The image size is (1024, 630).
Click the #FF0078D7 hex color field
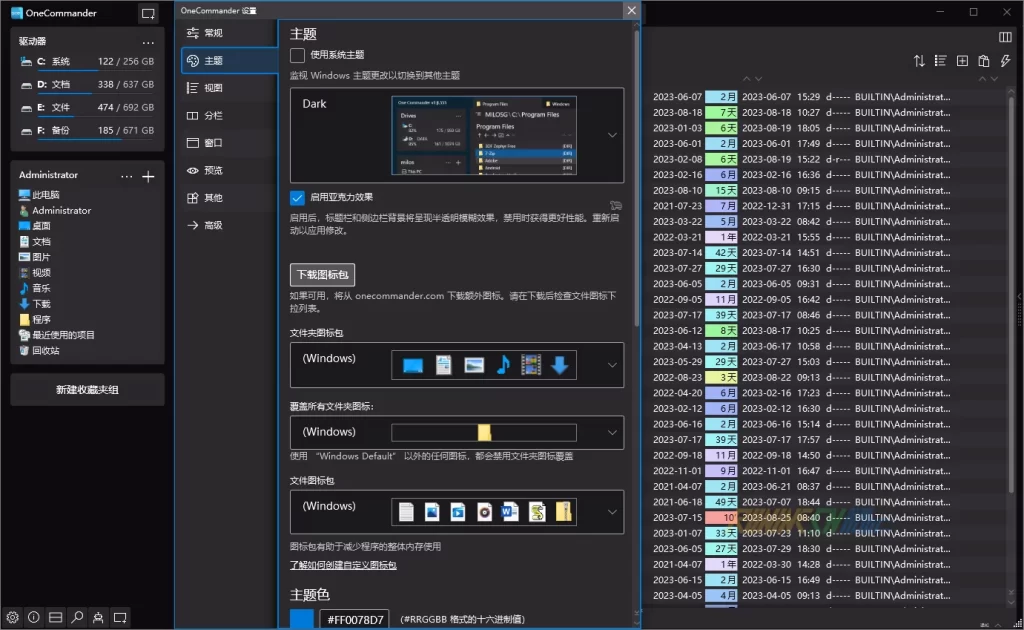[x=353, y=620]
